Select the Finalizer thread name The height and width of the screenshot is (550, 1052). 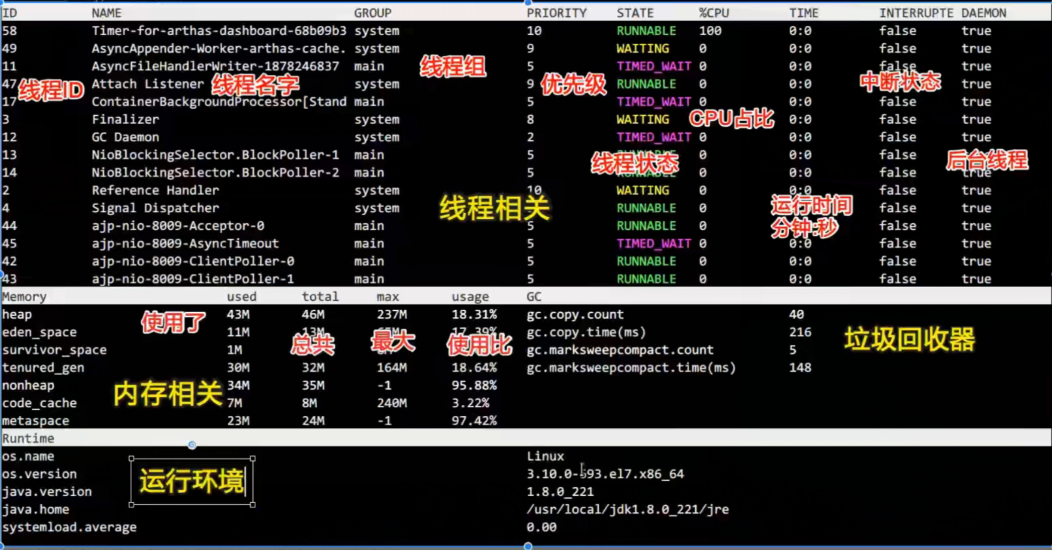pyautogui.click(x=125, y=119)
